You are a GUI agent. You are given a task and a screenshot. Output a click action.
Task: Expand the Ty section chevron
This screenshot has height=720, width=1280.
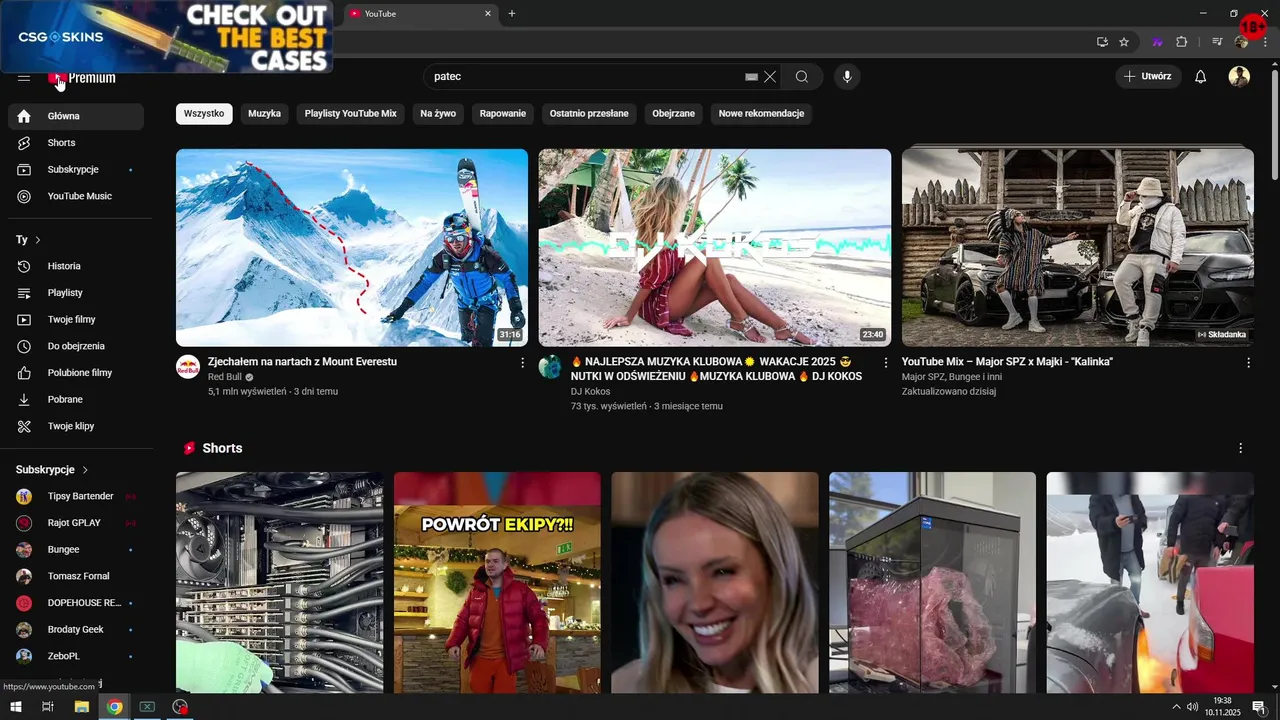(x=38, y=240)
